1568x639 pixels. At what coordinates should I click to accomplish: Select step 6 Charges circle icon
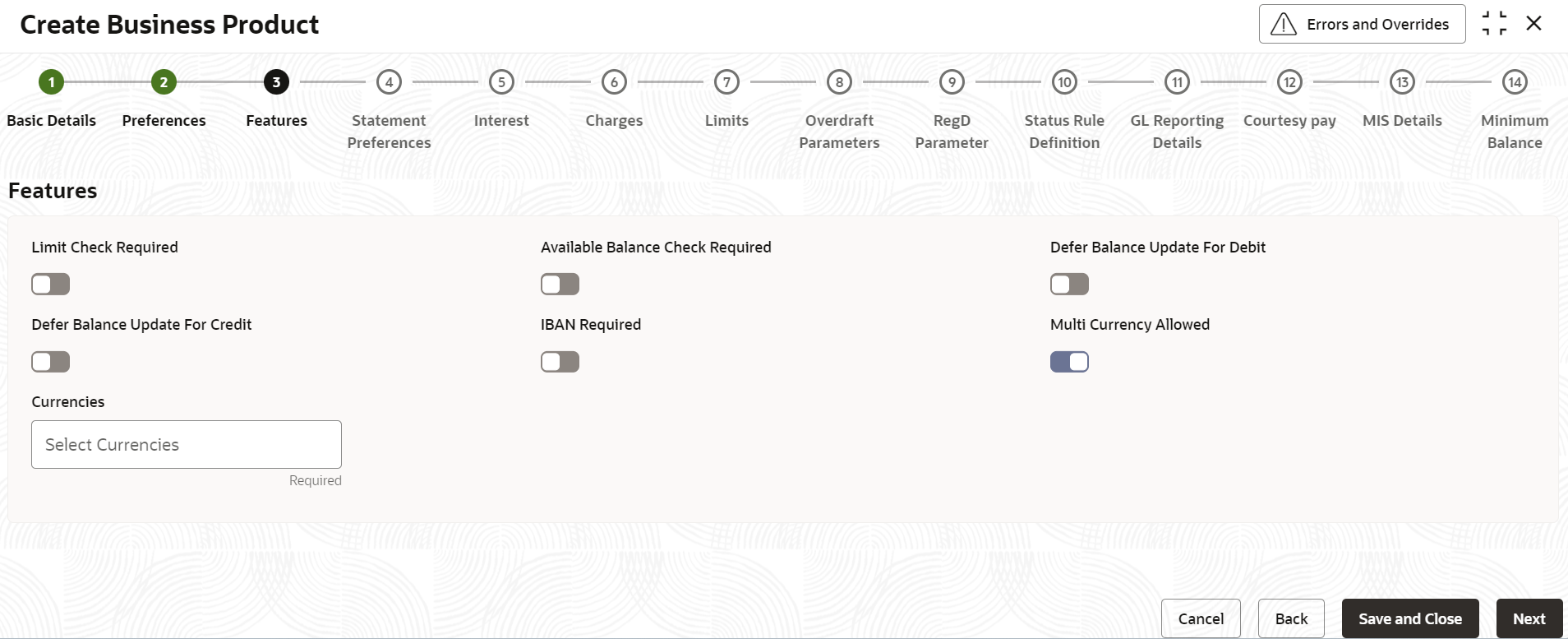pos(614,82)
